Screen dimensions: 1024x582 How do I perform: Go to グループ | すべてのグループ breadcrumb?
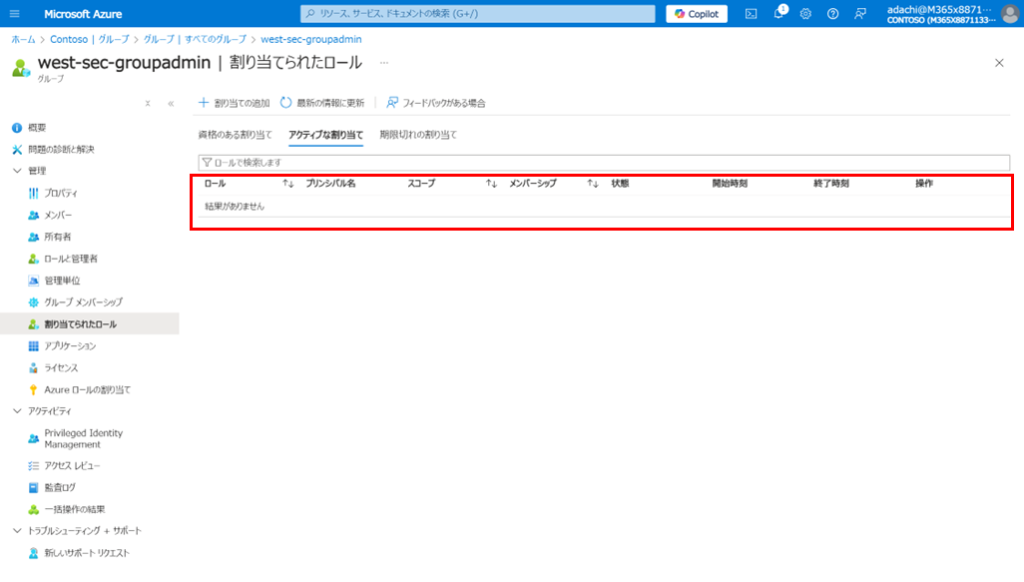[x=195, y=39]
